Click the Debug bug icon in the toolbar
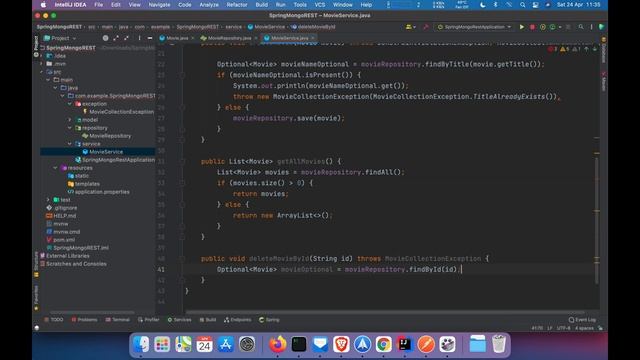640x360 pixels. tap(542, 27)
